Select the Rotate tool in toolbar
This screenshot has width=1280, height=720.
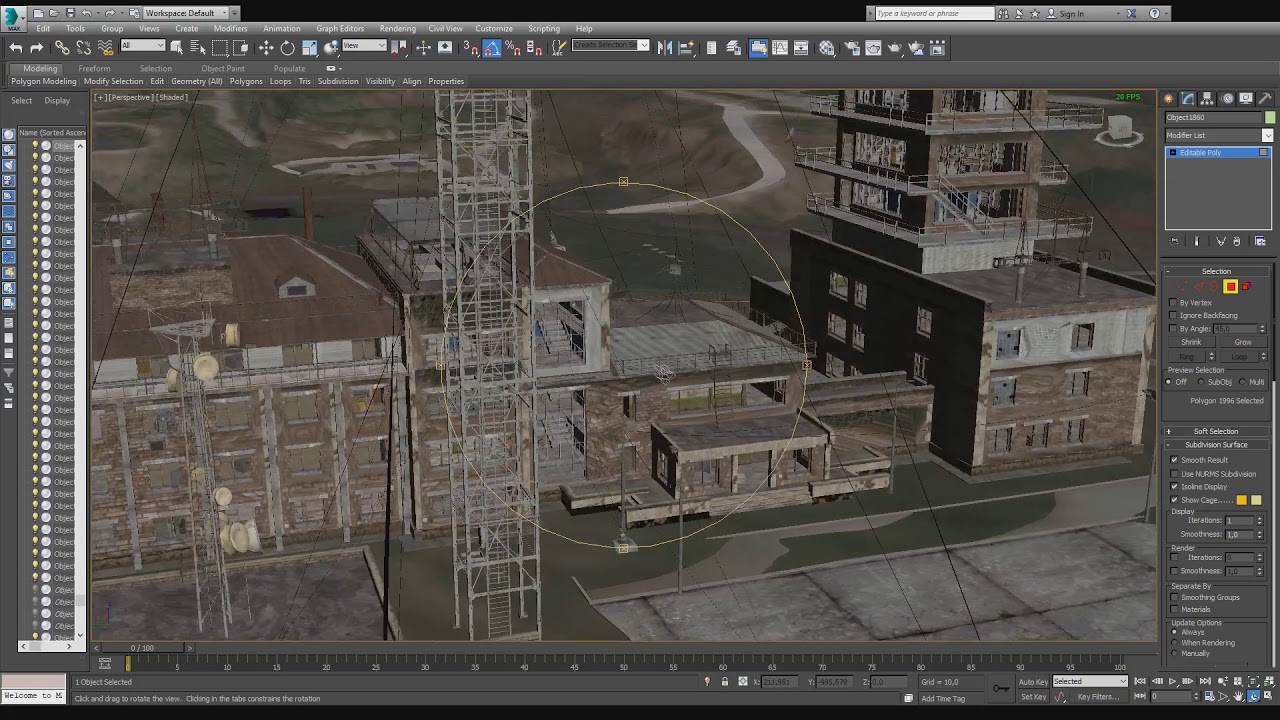pyautogui.click(x=288, y=48)
